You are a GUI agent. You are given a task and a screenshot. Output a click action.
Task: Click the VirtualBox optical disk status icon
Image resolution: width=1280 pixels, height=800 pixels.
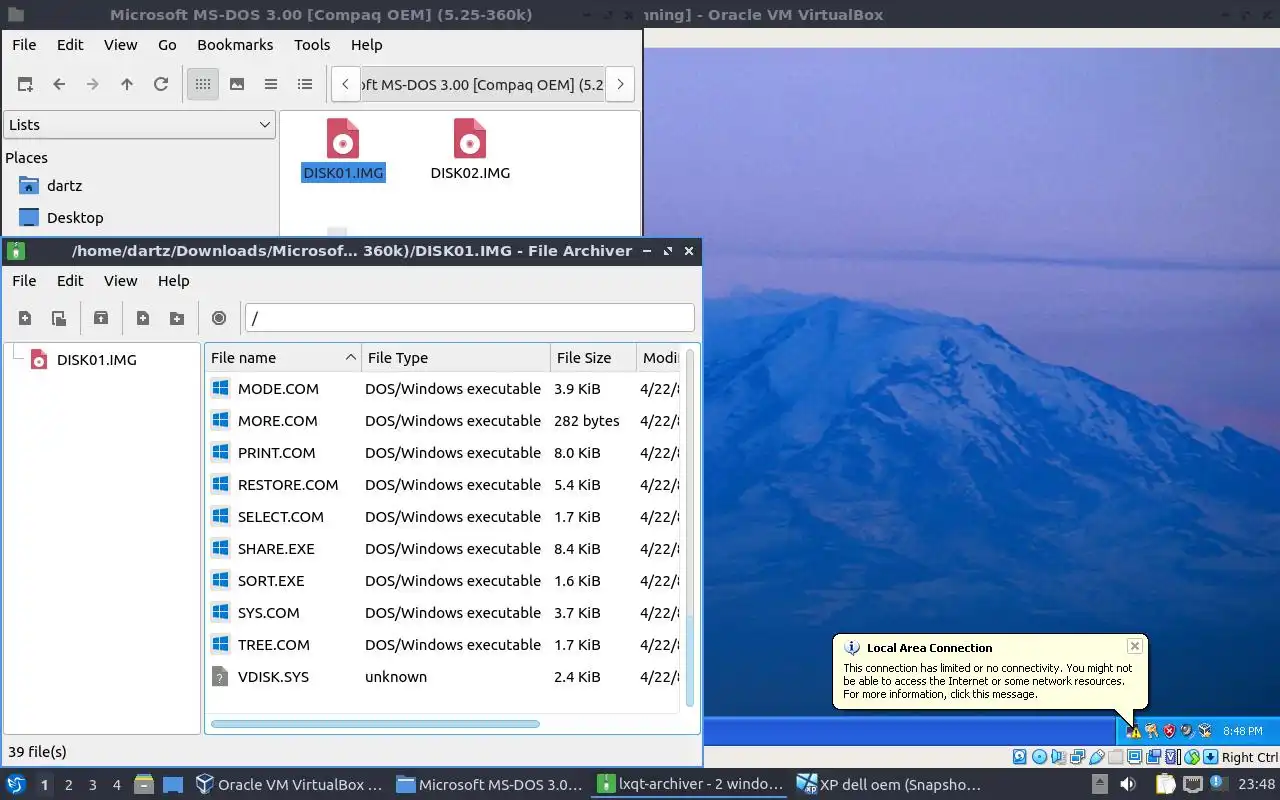[x=1039, y=757]
